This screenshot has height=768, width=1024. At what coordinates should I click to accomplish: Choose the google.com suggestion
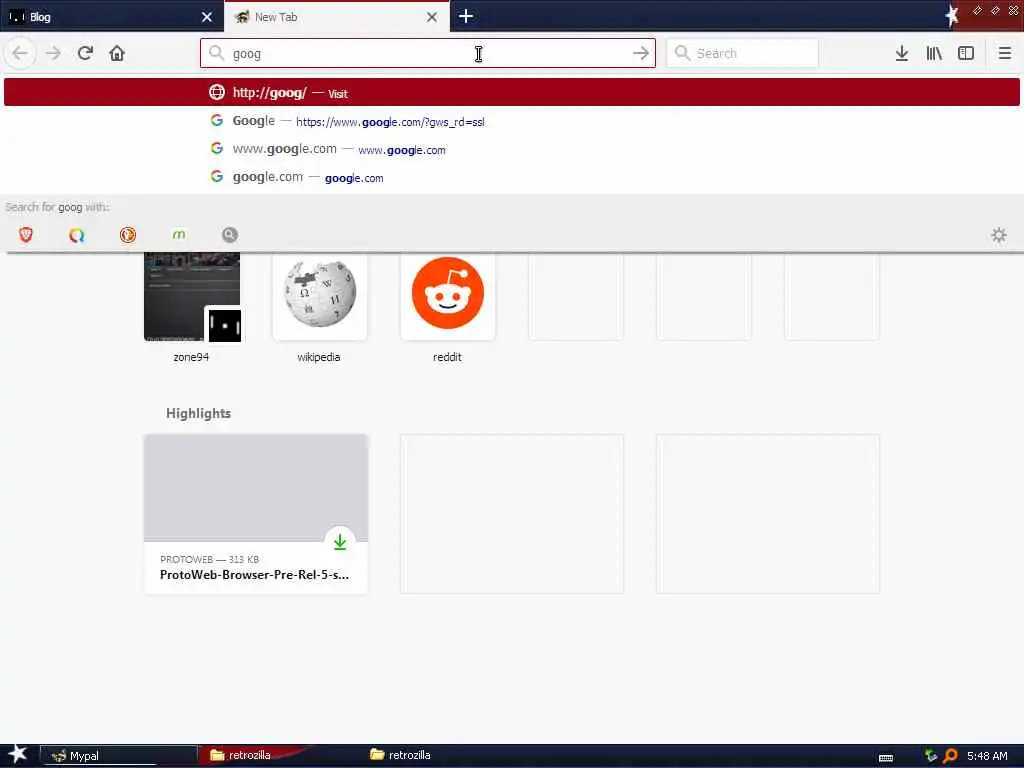[x=512, y=177]
